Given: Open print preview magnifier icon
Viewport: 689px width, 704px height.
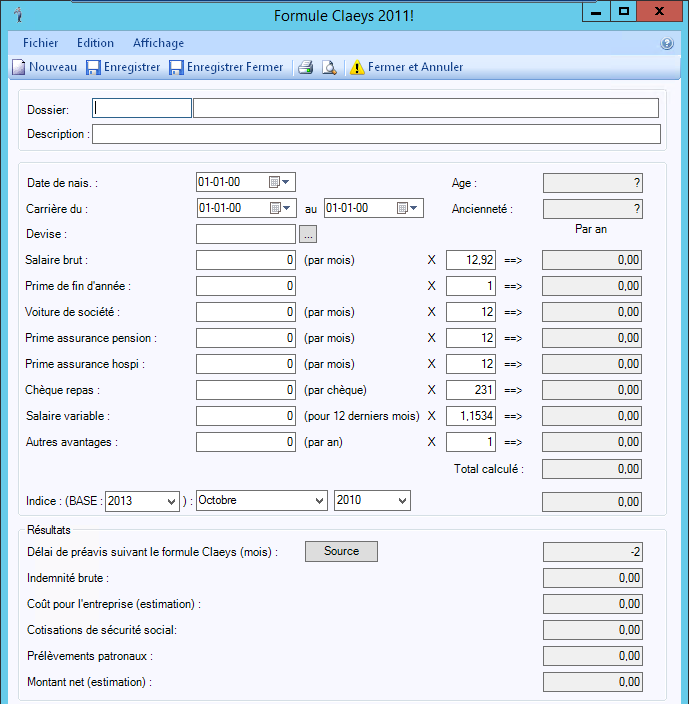Looking at the screenshot, I should [329, 68].
